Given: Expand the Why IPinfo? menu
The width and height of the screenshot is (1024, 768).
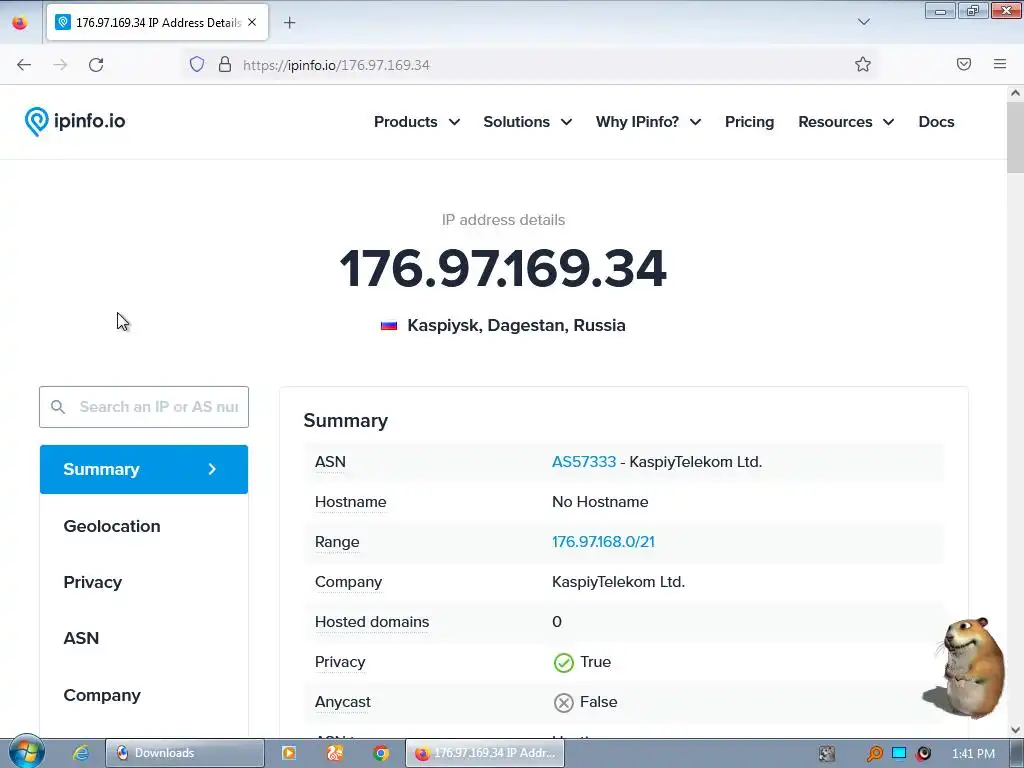Looking at the screenshot, I should pos(648,122).
